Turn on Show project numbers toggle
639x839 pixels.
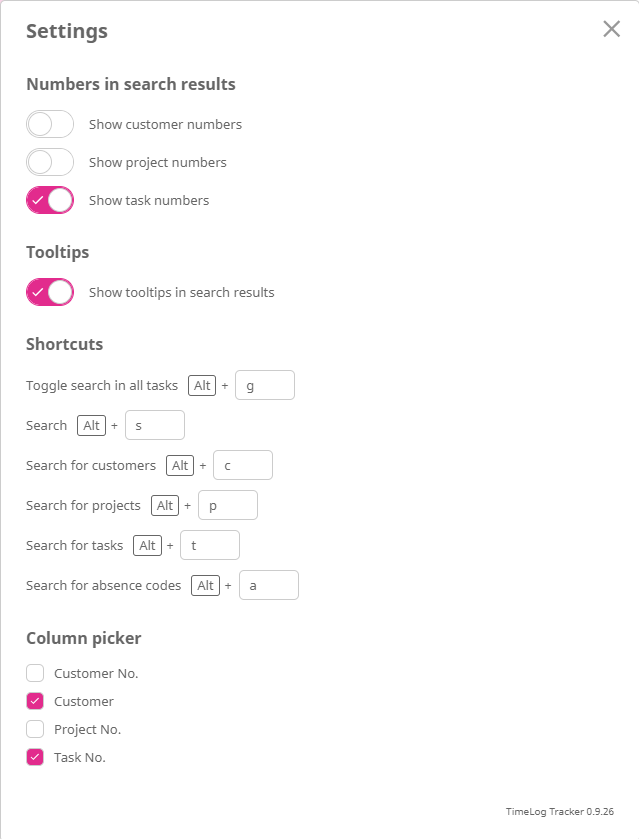(50, 162)
